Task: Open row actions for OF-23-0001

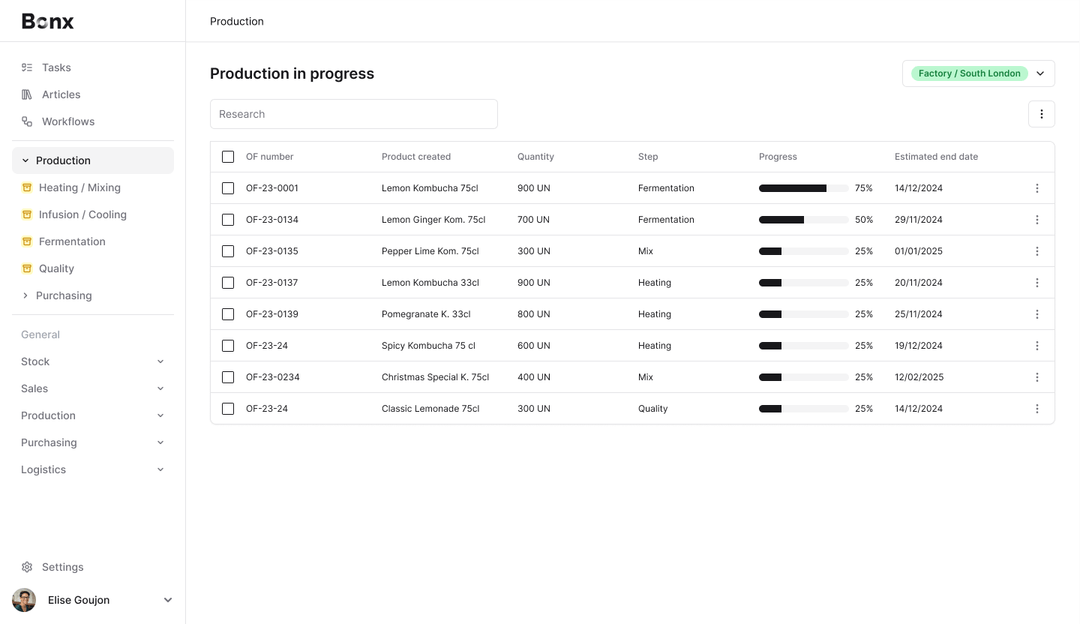Action: click(x=1037, y=188)
